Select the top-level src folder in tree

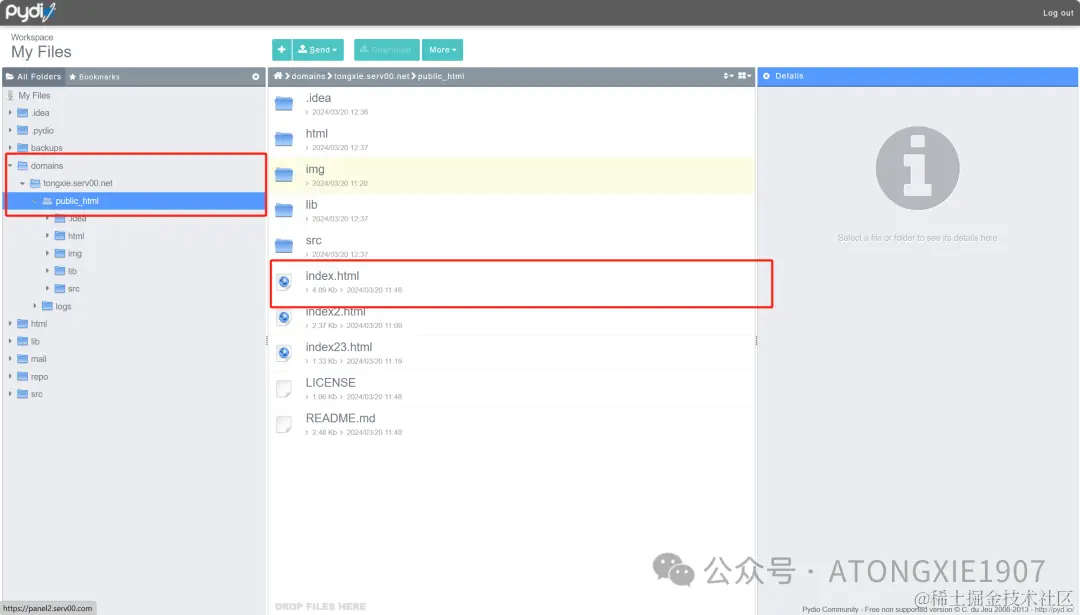click(x=37, y=395)
